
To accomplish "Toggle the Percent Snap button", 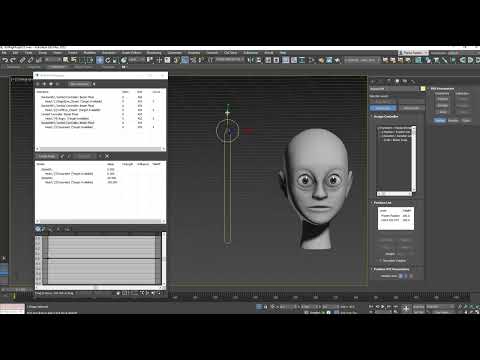I will tap(193, 60).
